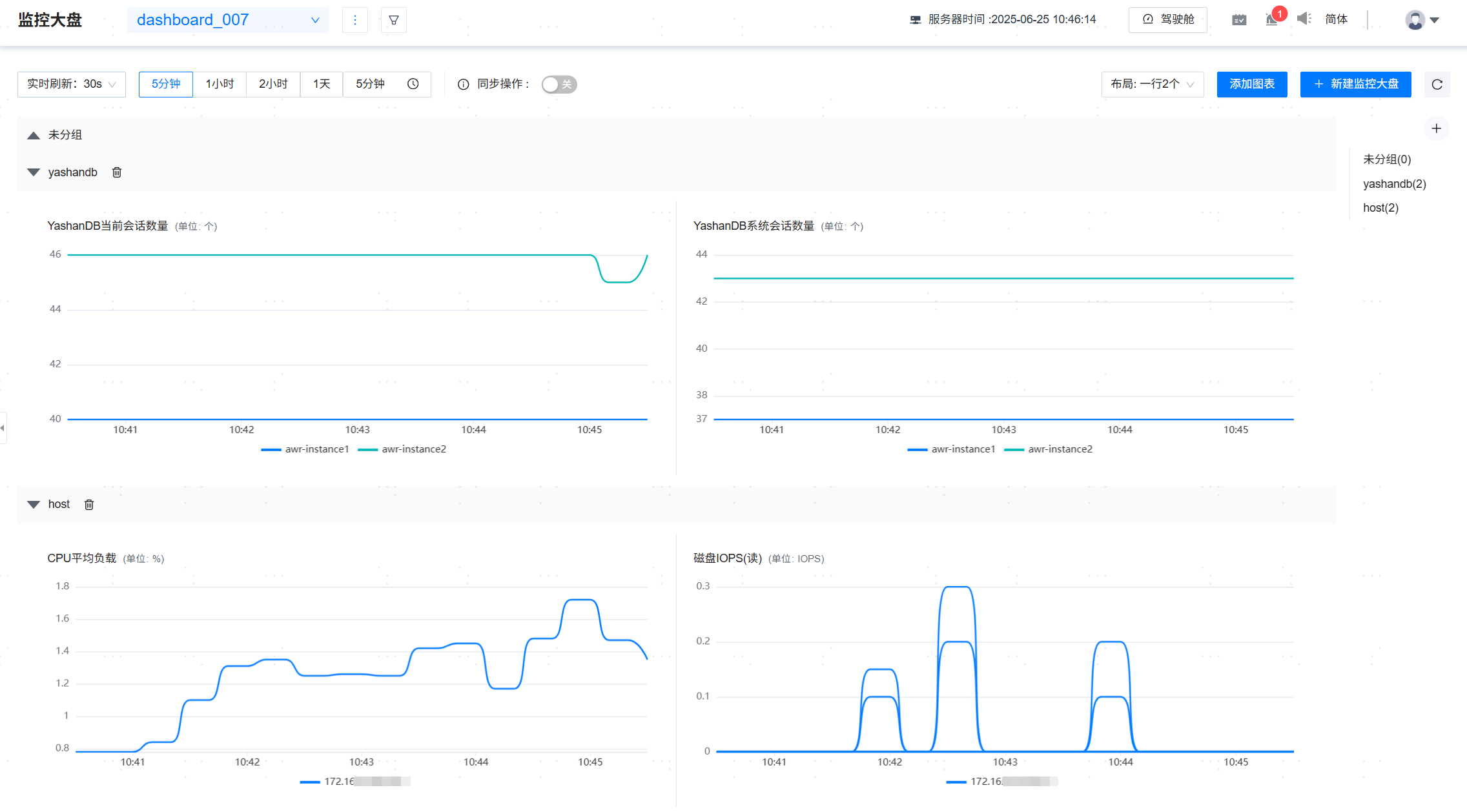Toggle the 同步操作 switch on

coord(559,84)
